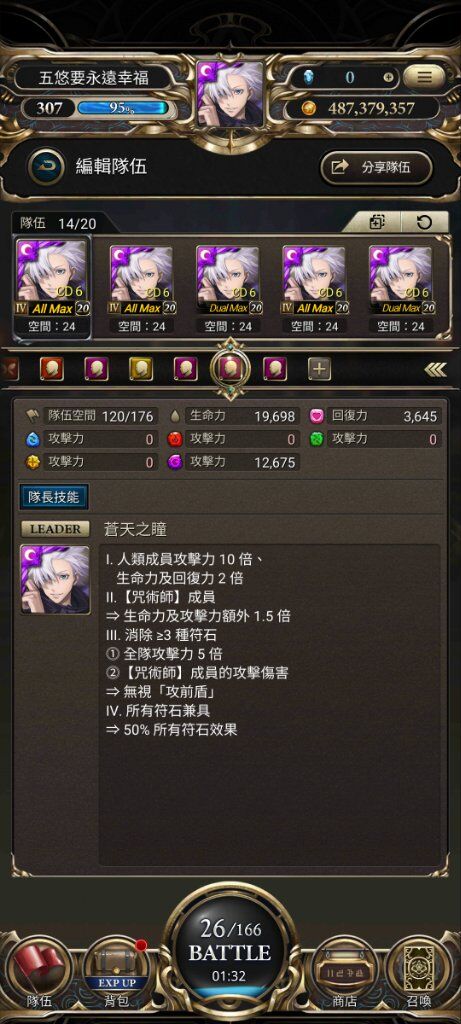Tap the central BATTLE button

[230, 950]
